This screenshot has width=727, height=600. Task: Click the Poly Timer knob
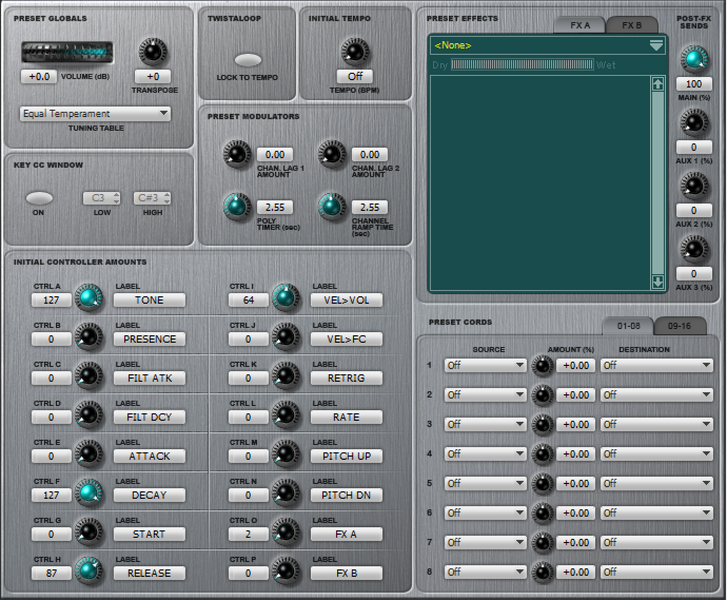[x=237, y=206]
